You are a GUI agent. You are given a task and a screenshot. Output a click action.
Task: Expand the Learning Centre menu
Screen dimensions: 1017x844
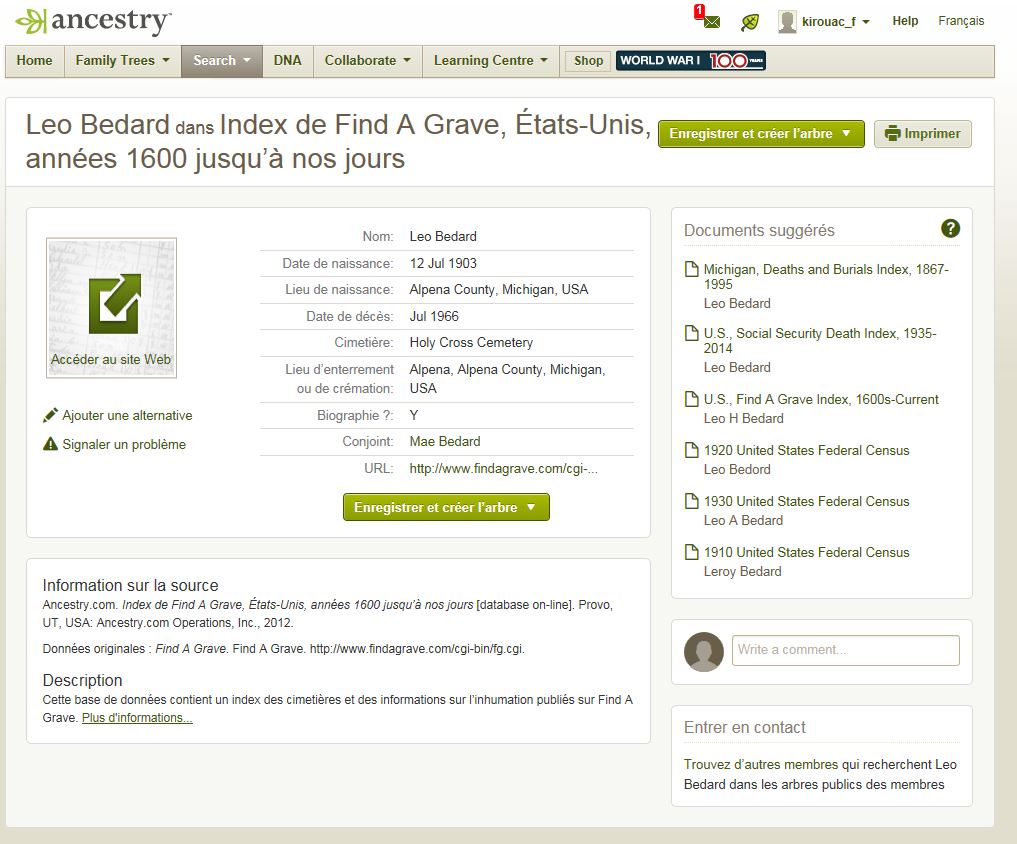[490, 60]
